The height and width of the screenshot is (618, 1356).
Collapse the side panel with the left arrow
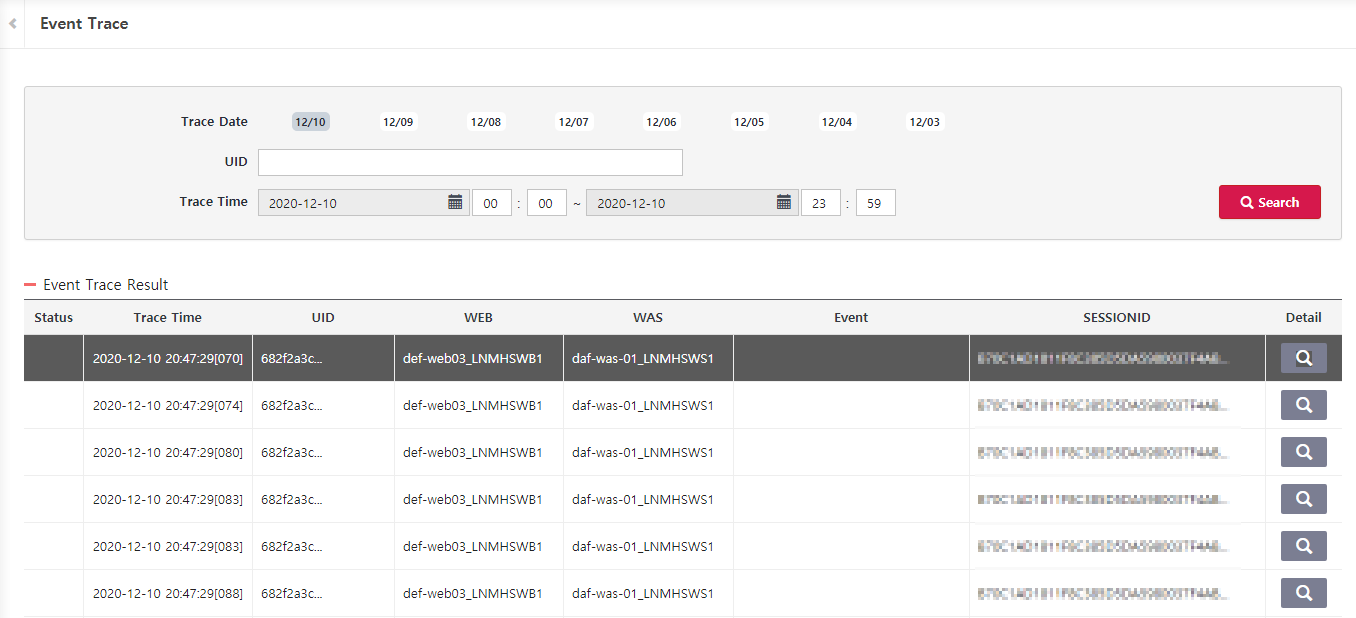(x=12, y=24)
